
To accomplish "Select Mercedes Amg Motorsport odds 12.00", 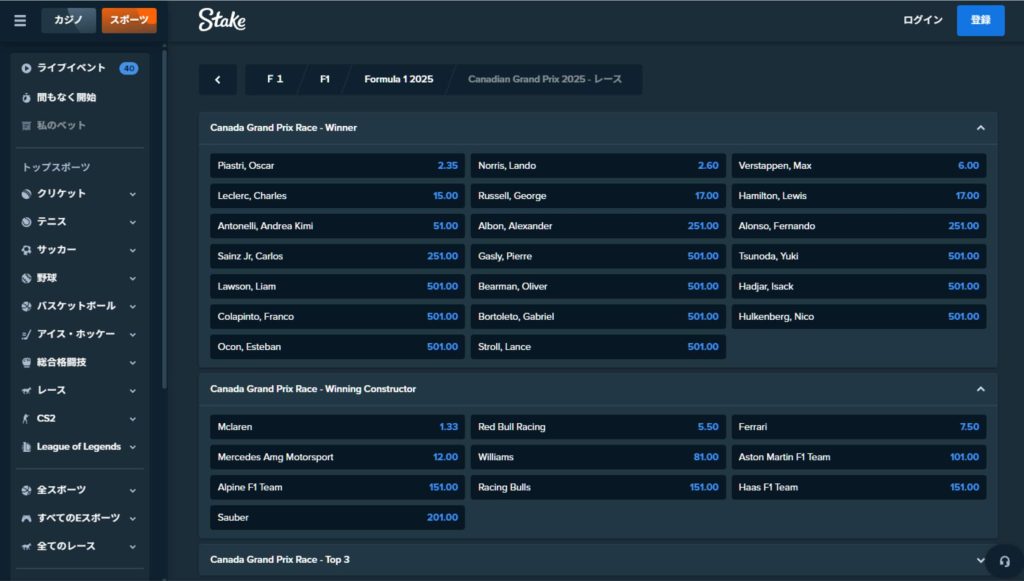I will (x=337, y=457).
